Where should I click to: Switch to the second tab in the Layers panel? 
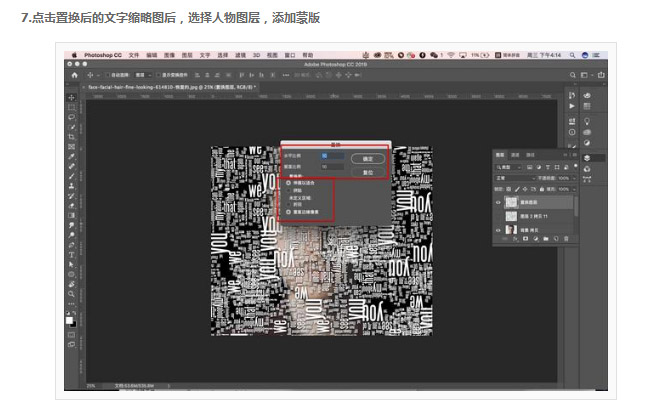(515, 155)
